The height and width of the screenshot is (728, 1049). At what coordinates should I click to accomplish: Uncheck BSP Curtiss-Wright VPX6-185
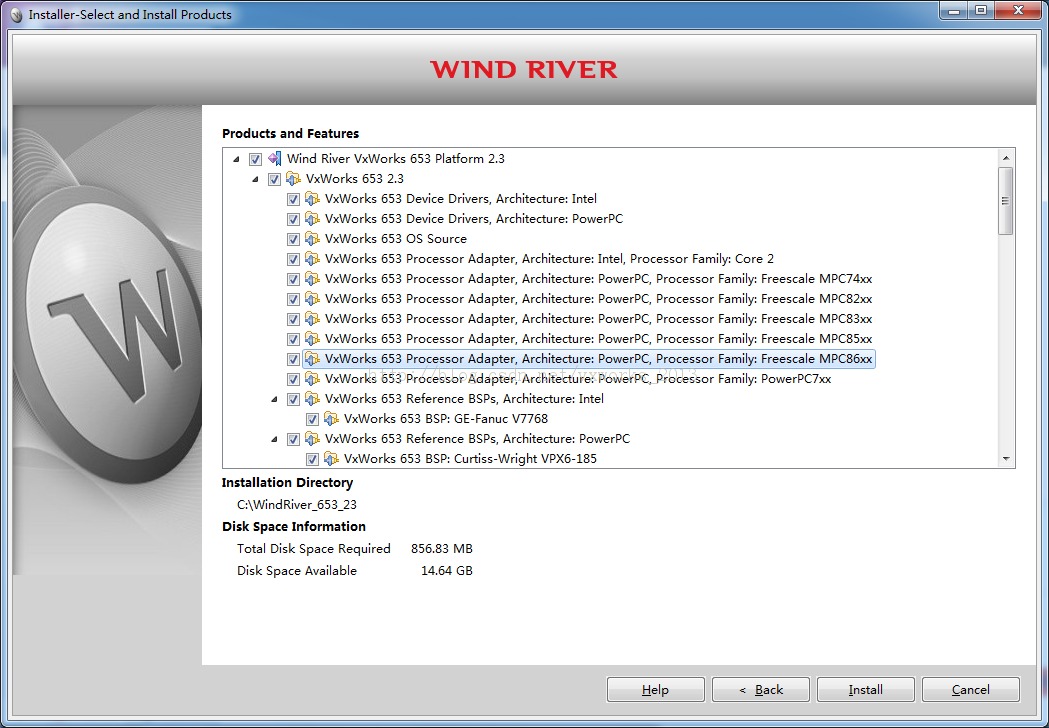(312, 460)
